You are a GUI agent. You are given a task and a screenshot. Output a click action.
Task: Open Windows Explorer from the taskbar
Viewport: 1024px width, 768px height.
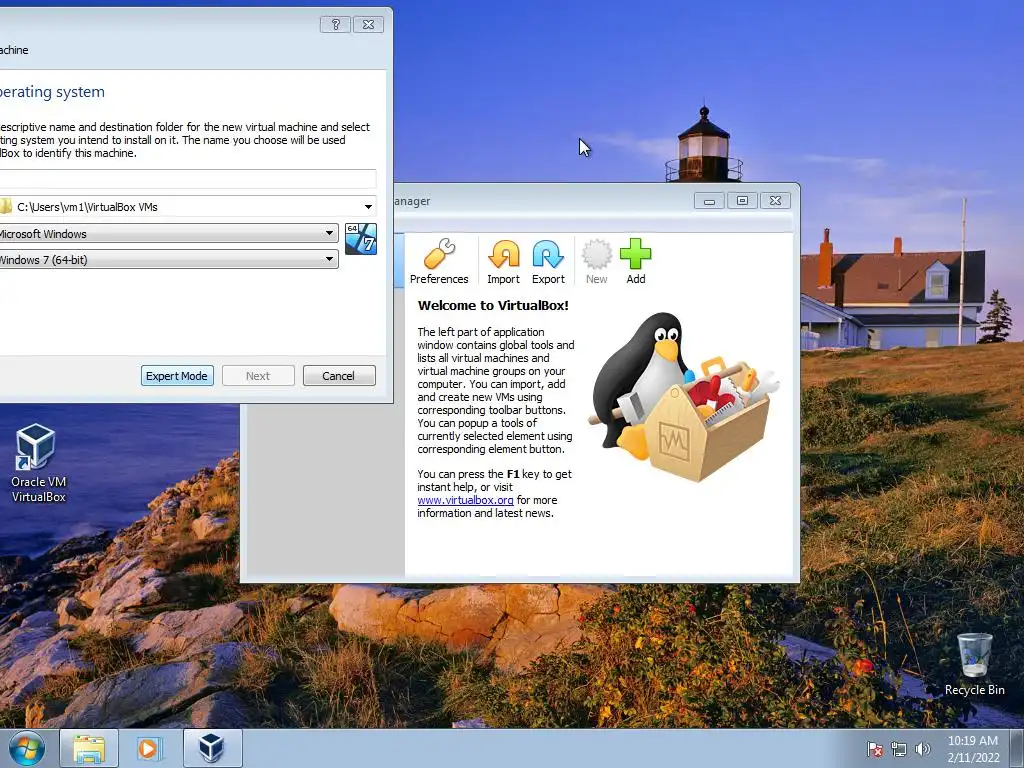(x=89, y=748)
